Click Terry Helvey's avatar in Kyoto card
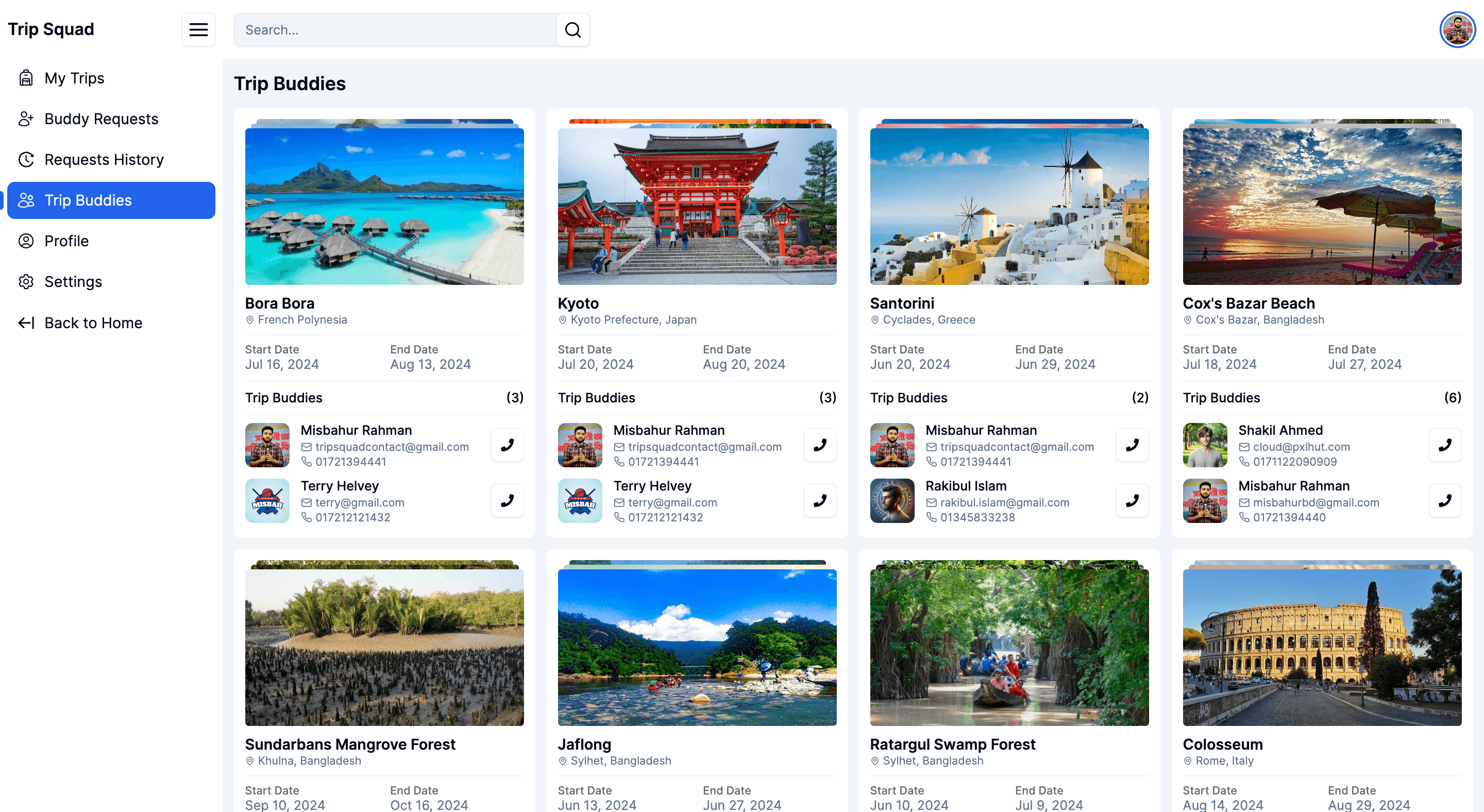The height and width of the screenshot is (812, 1484). [x=580, y=500]
